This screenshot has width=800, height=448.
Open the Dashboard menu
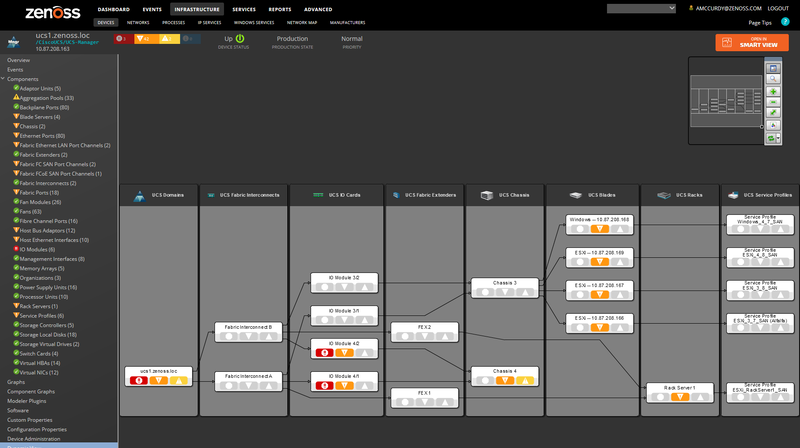pos(113,9)
